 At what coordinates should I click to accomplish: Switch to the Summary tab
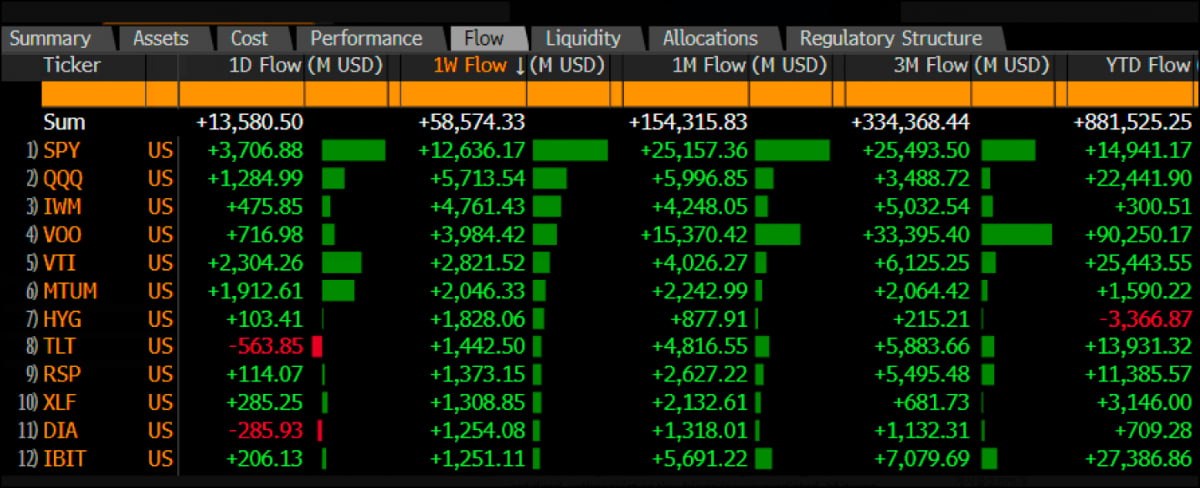pyautogui.click(x=51, y=39)
